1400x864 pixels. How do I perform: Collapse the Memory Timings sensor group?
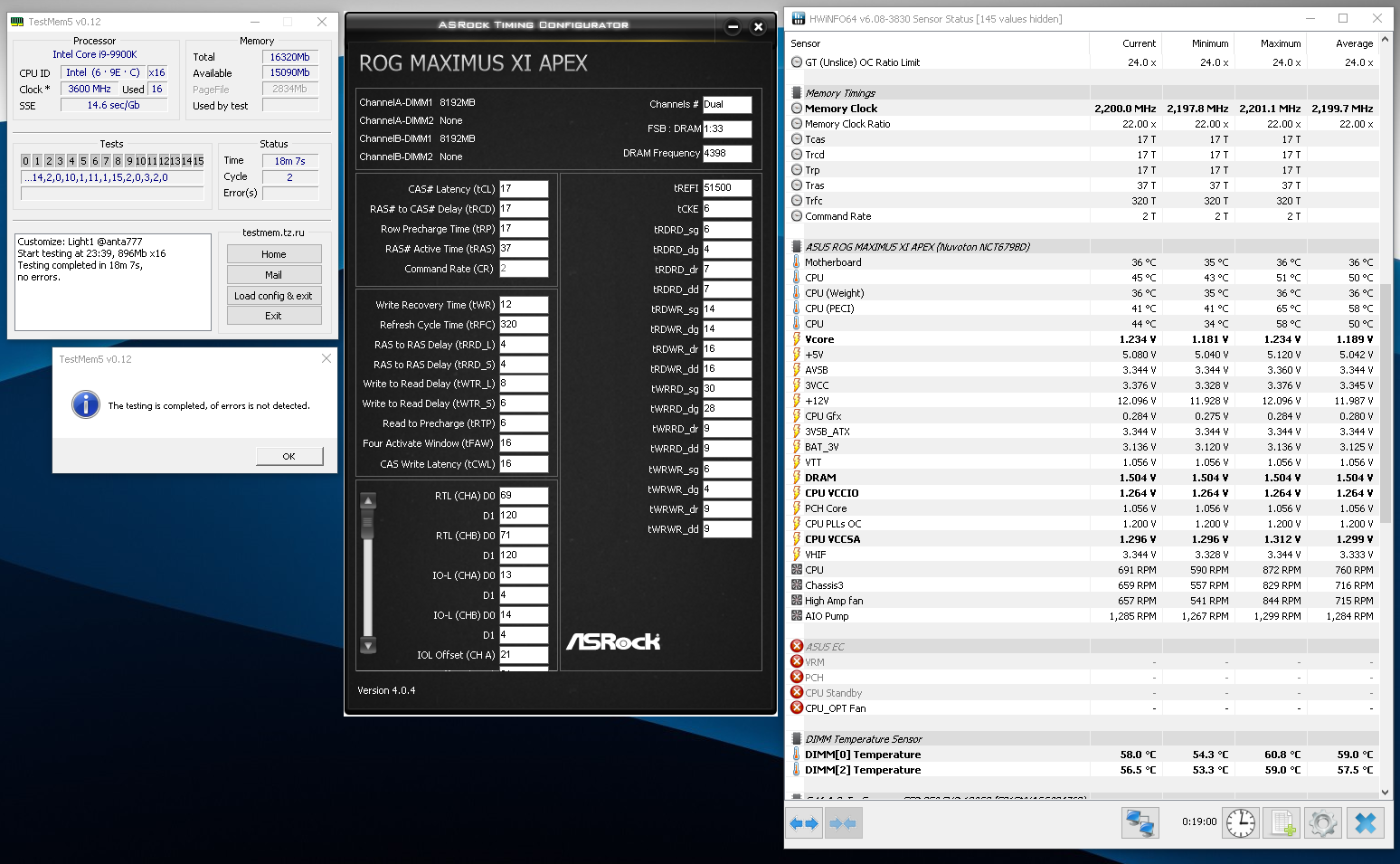[x=797, y=93]
